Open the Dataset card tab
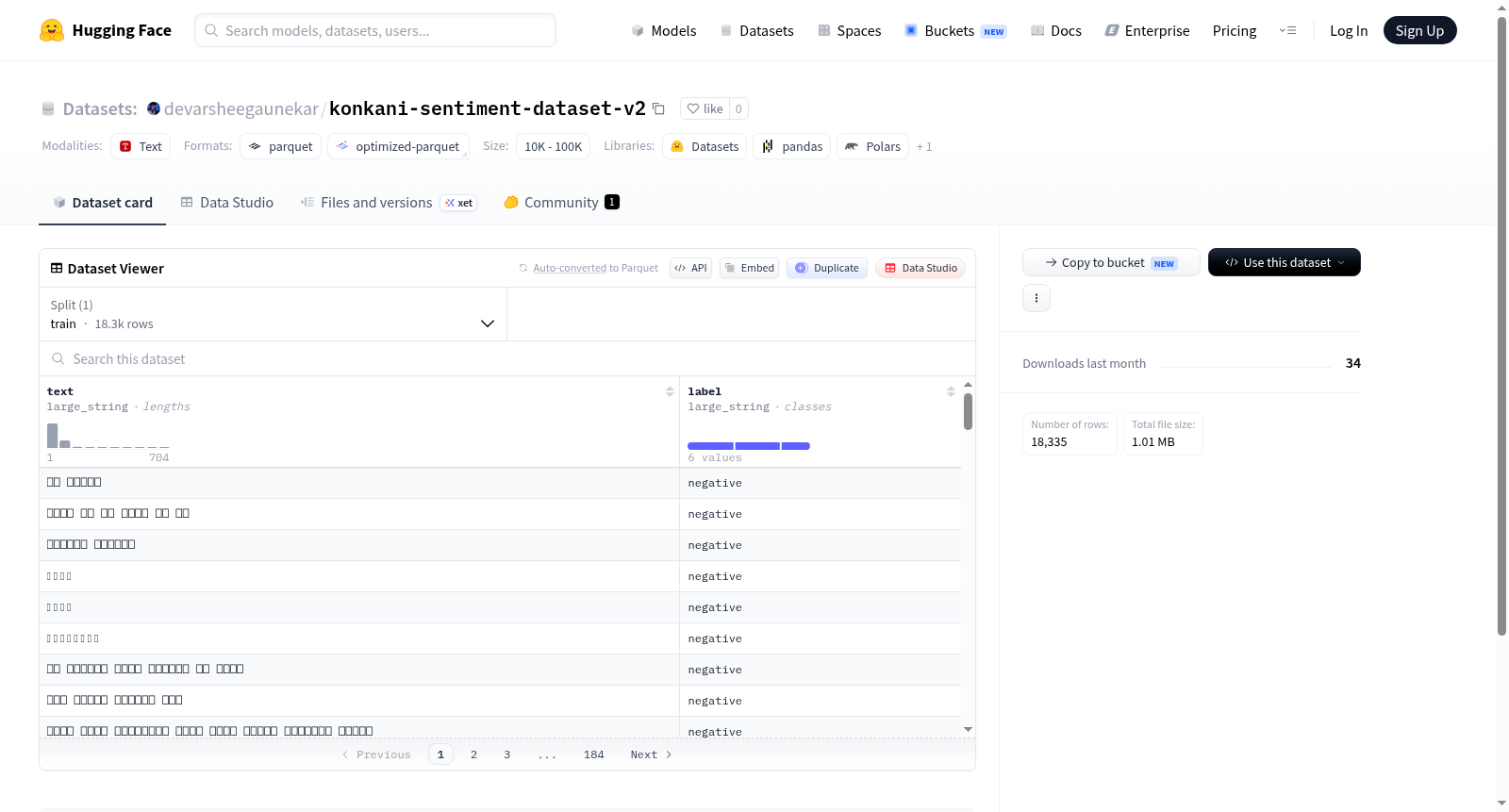 click(102, 203)
